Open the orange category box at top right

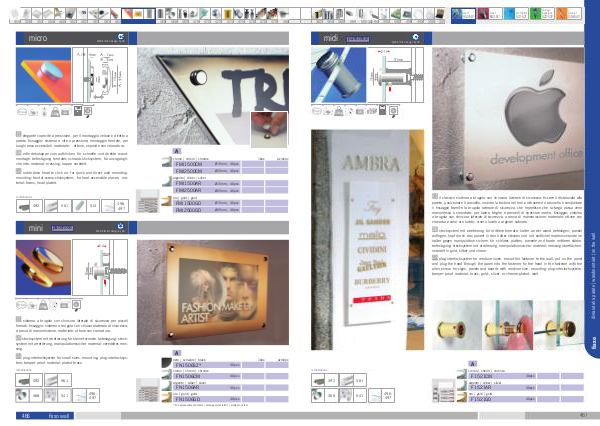(x=568, y=14)
